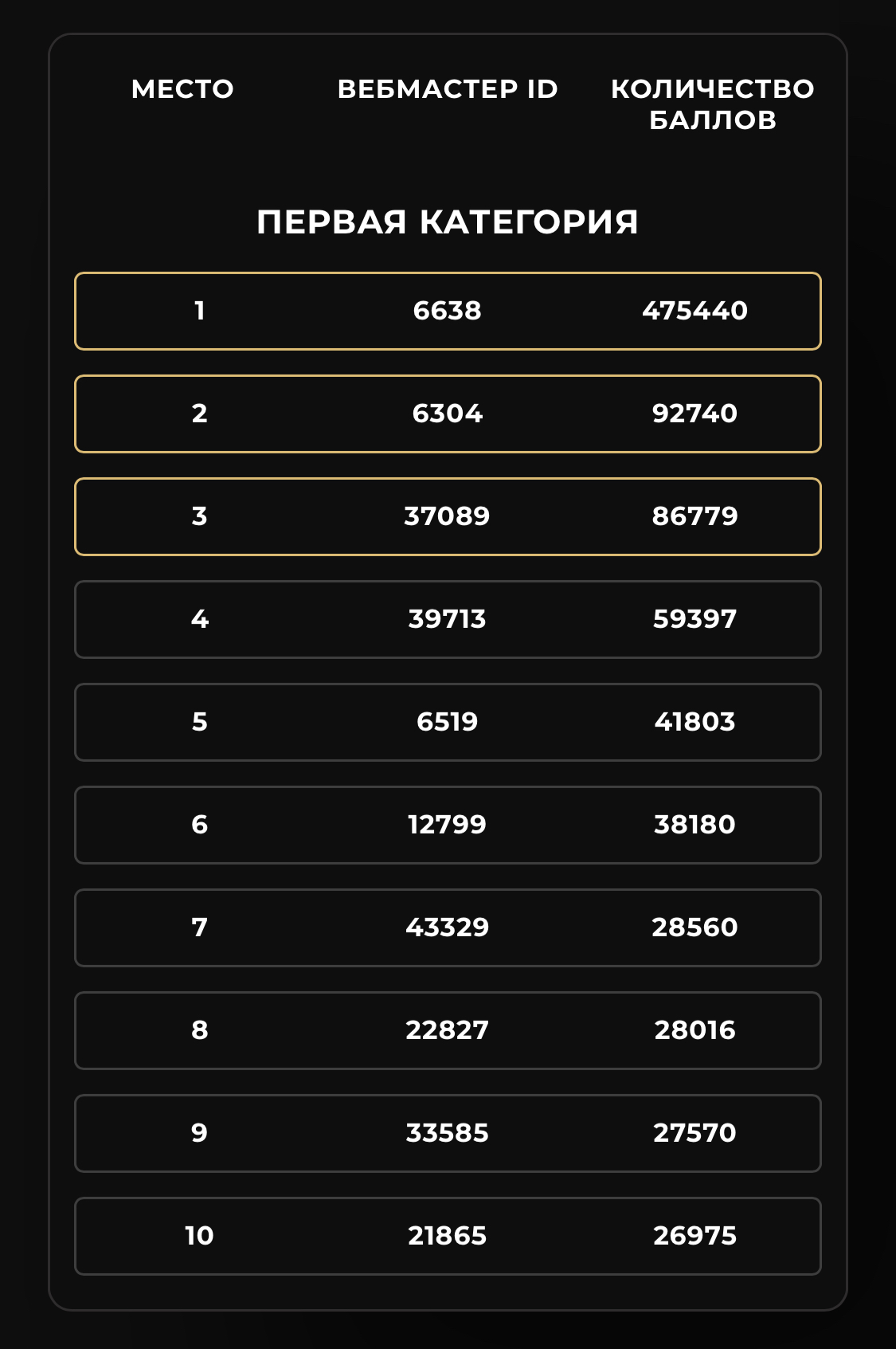Image resolution: width=896 pixels, height=1349 pixels.
Task: Open webmaster ID 37089
Action: pyautogui.click(x=448, y=516)
